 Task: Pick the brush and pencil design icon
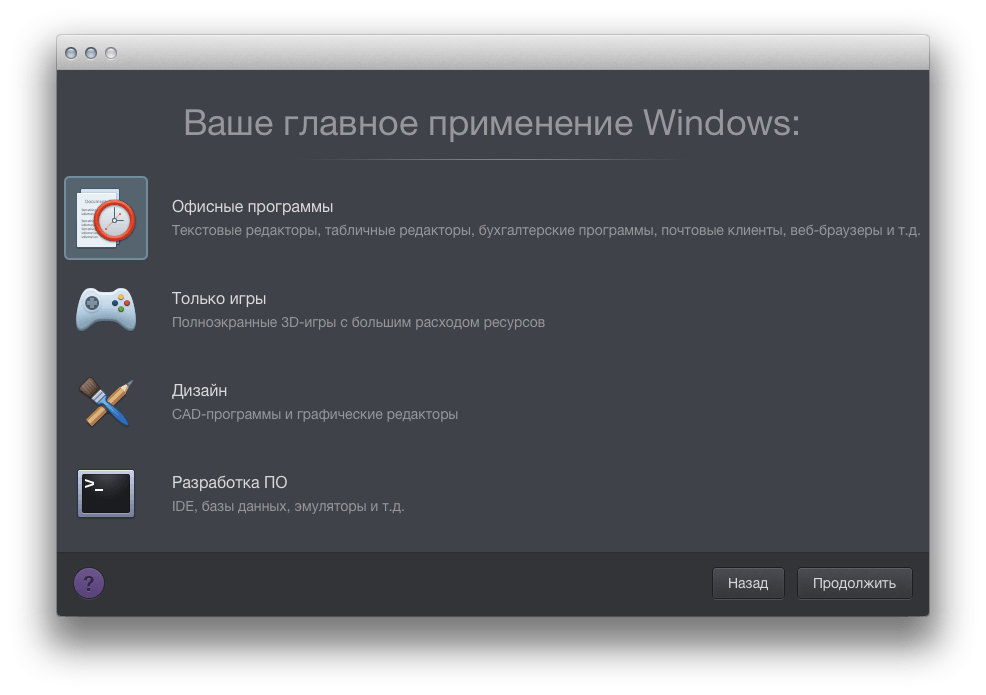(x=106, y=402)
